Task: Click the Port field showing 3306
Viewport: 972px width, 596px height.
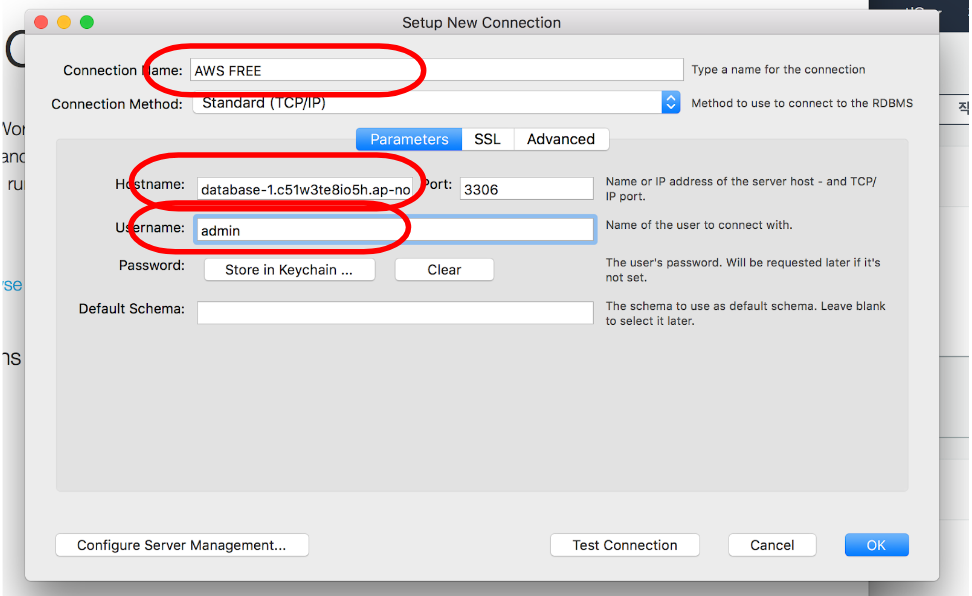Action: [526, 189]
